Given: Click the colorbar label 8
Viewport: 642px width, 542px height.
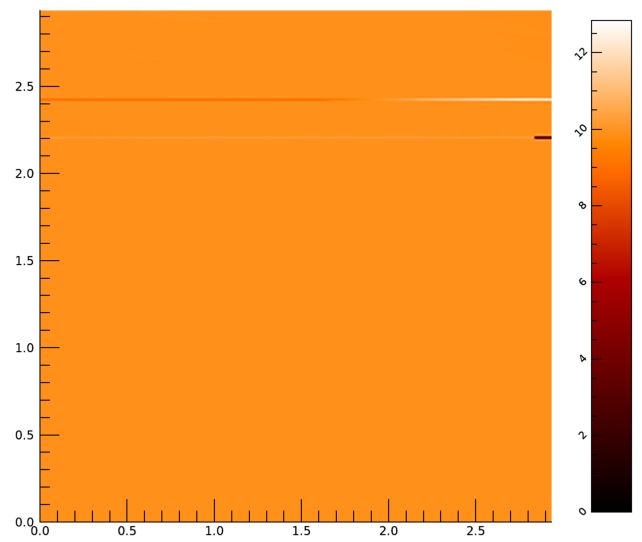Looking at the screenshot, I should coord(583,205).
